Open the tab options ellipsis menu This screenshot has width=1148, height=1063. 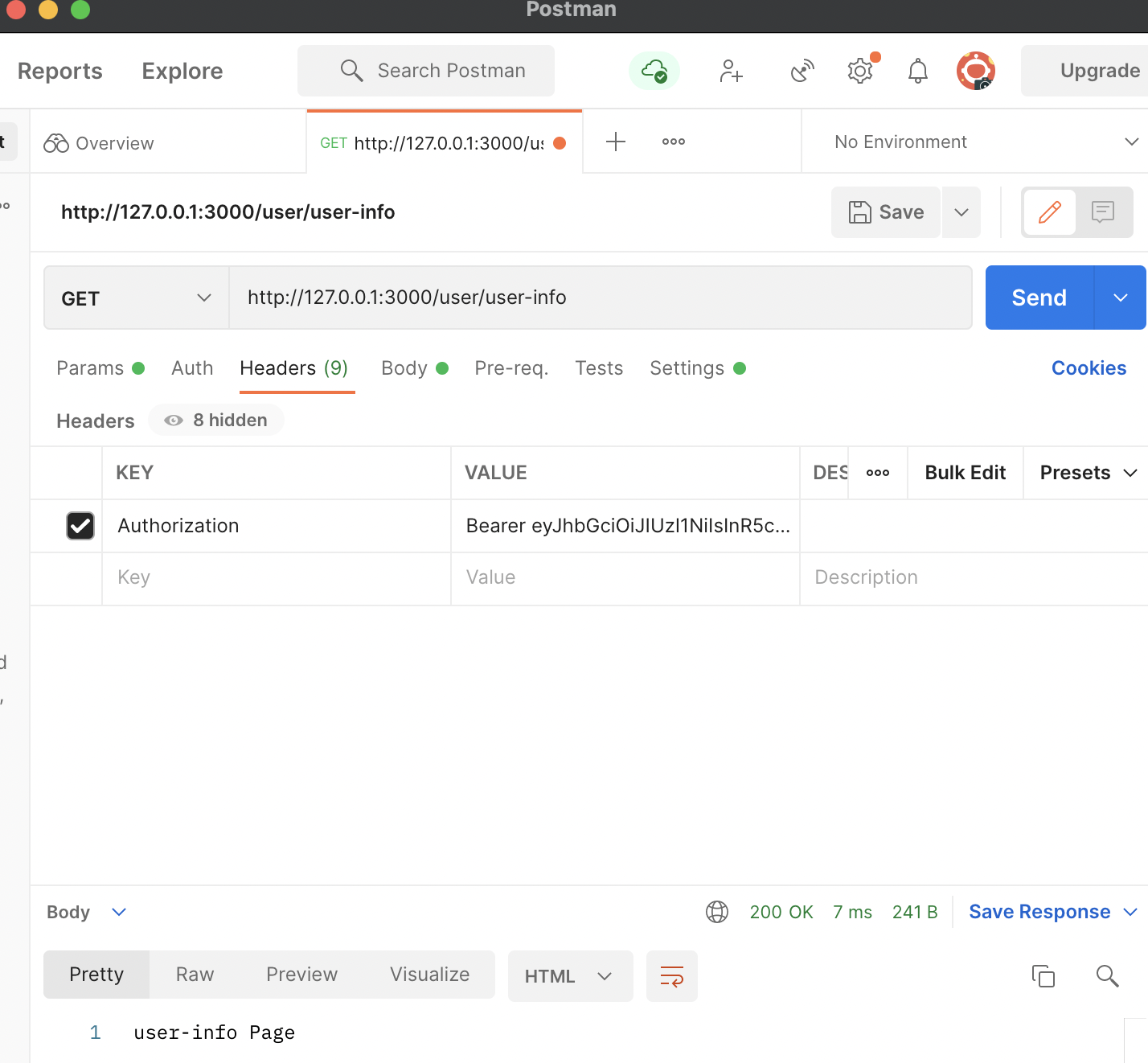click(x=674, y=142)
